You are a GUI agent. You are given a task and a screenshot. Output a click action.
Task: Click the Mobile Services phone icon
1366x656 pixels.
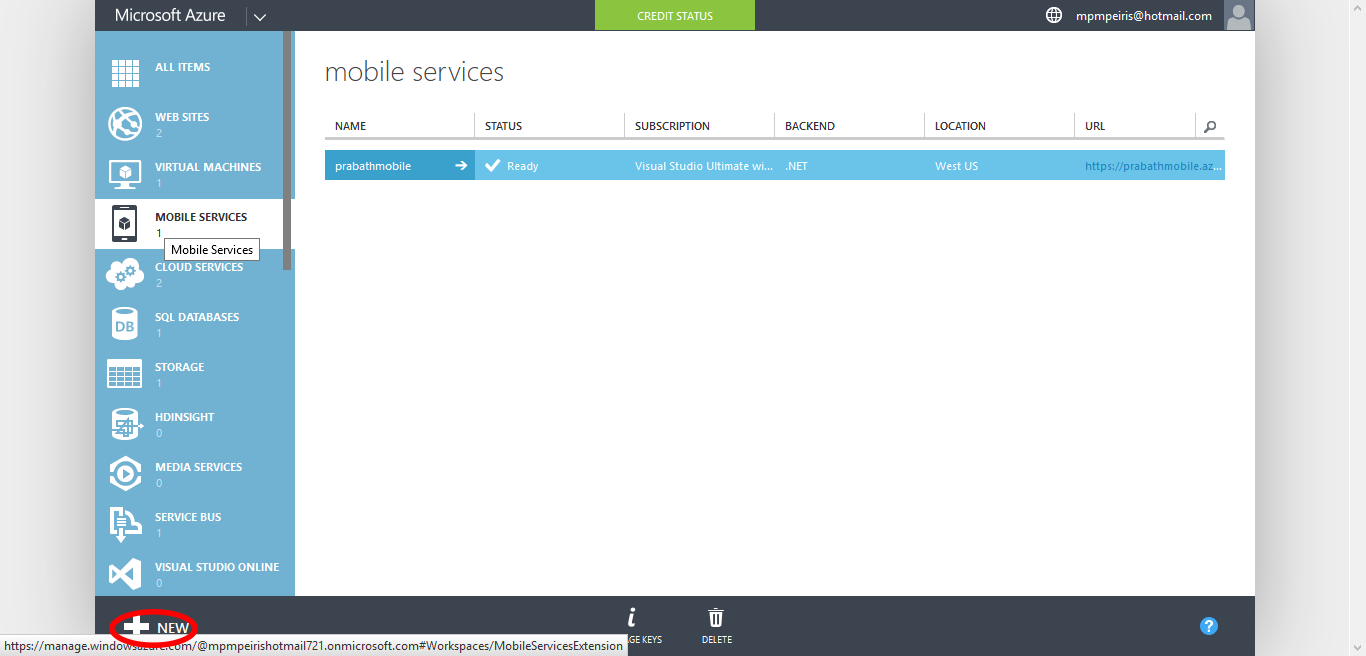[124, 224]
